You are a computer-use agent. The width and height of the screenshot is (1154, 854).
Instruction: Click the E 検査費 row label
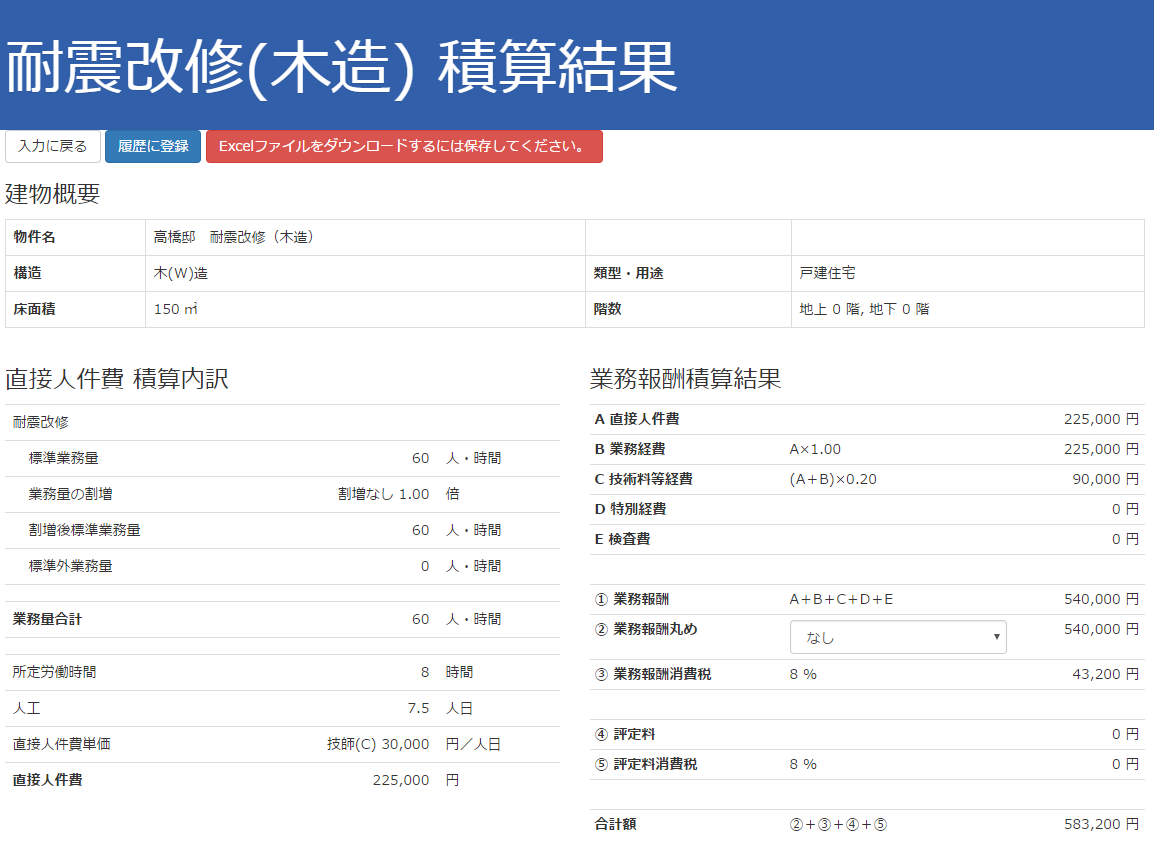(623, 540)
